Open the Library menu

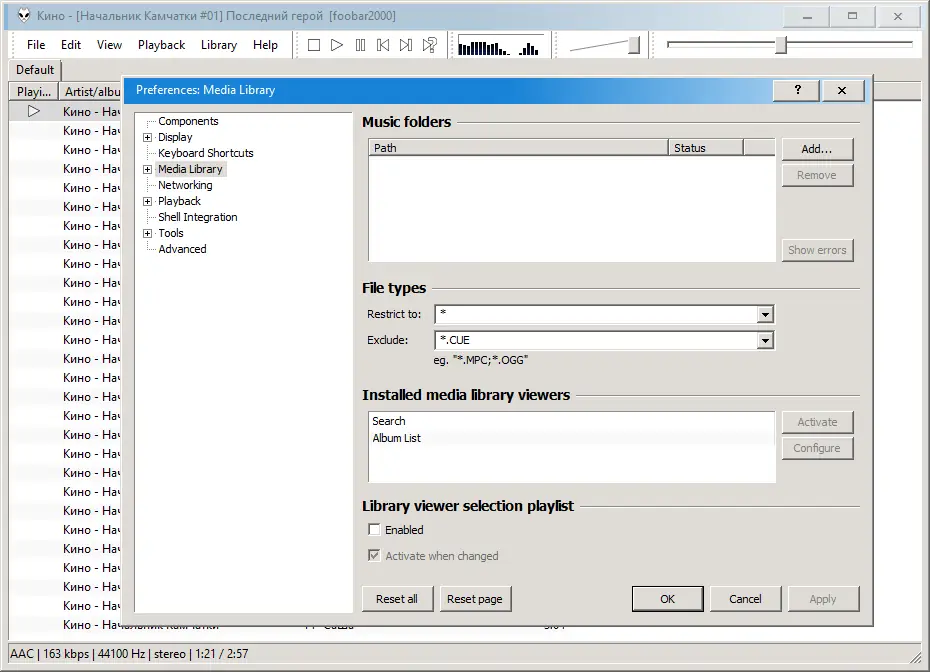coord(218,45)
